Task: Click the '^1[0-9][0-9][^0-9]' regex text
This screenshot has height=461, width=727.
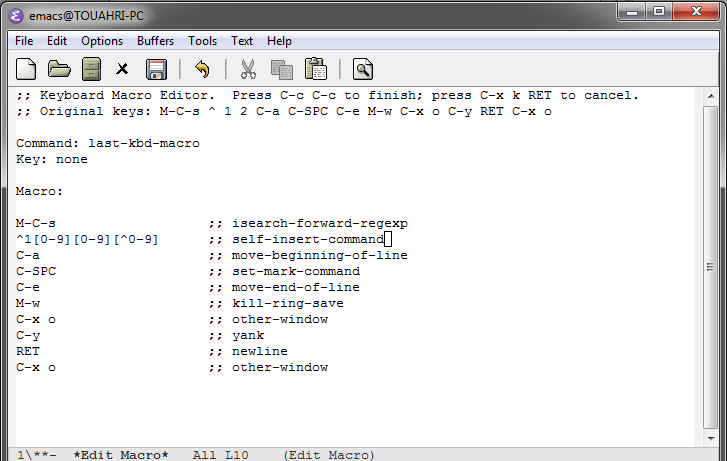Action: tap(87, 240)
